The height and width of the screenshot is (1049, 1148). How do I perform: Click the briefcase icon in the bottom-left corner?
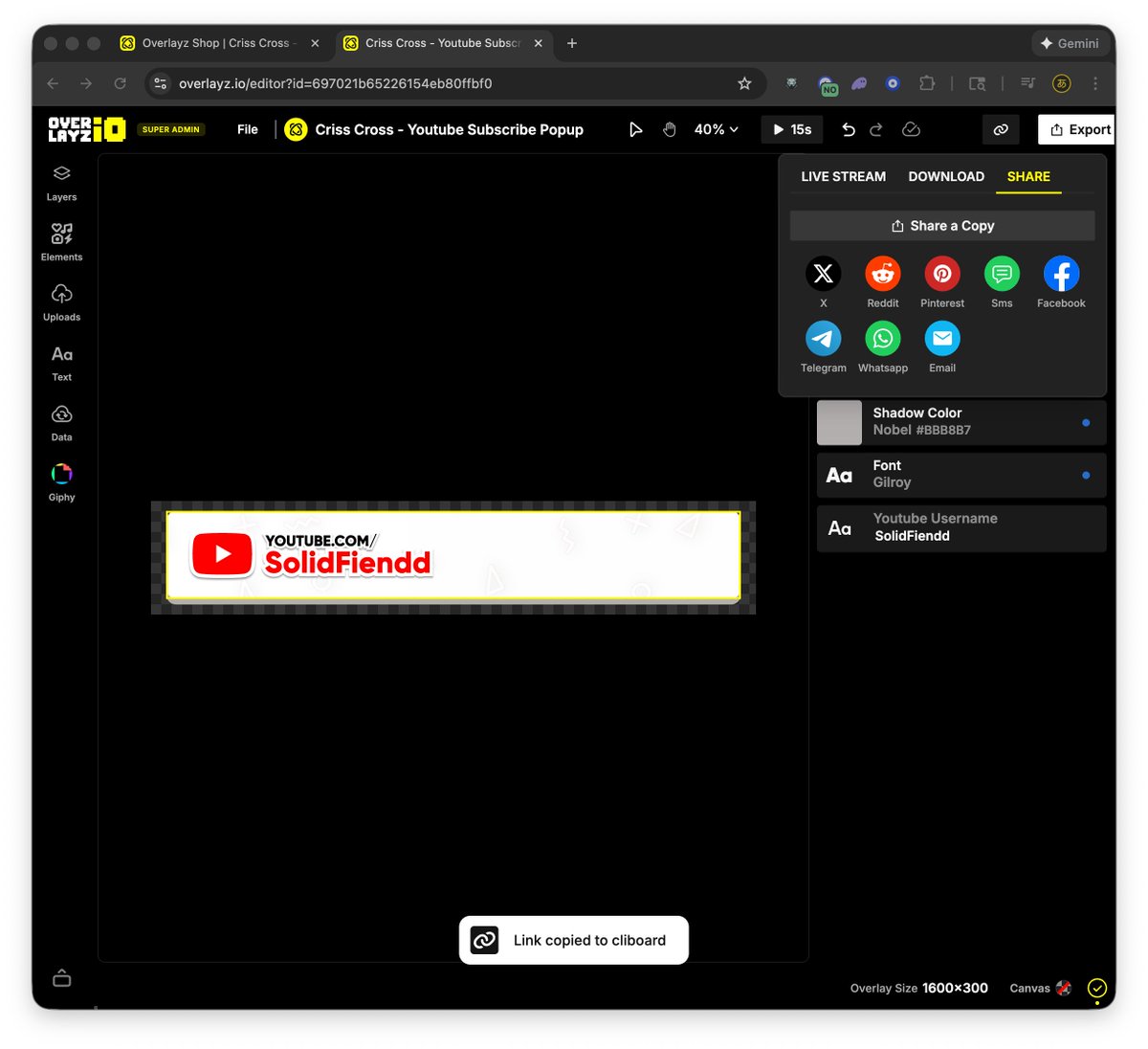(62, 978)
